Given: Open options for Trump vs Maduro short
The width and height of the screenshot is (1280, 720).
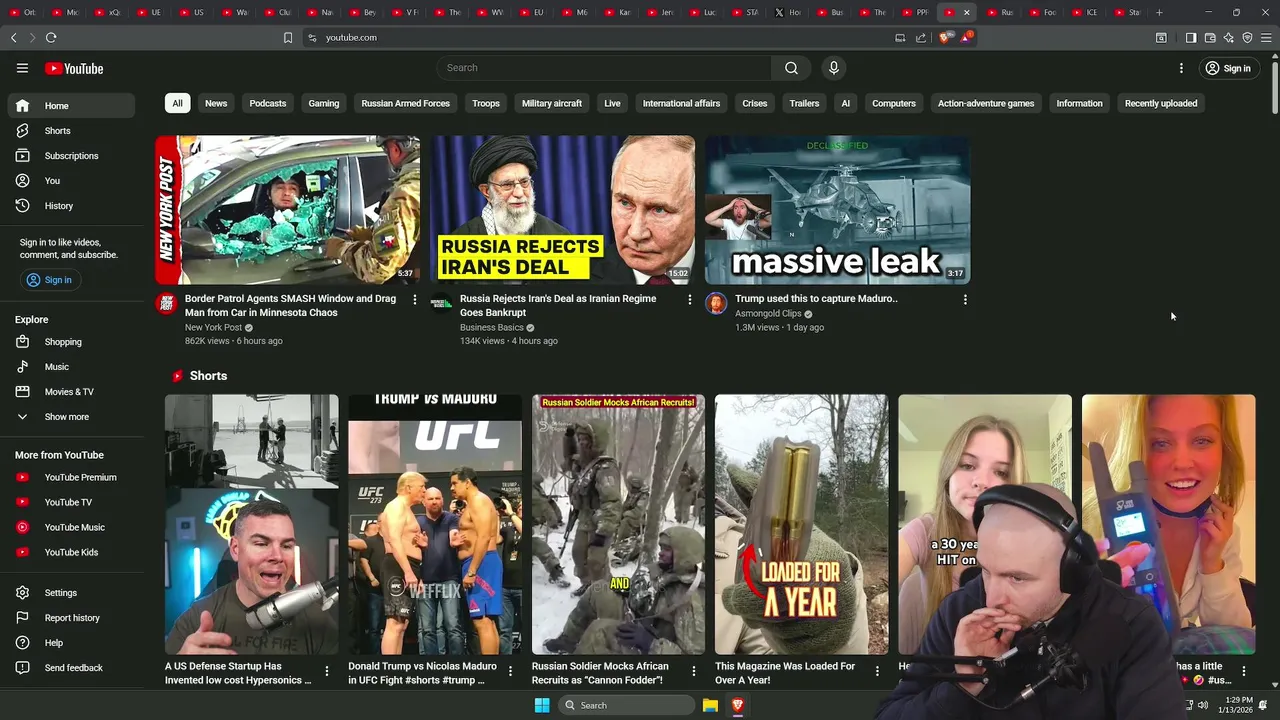Looking at the screenshot, I should pyautogui.click(x=510, y=671).
